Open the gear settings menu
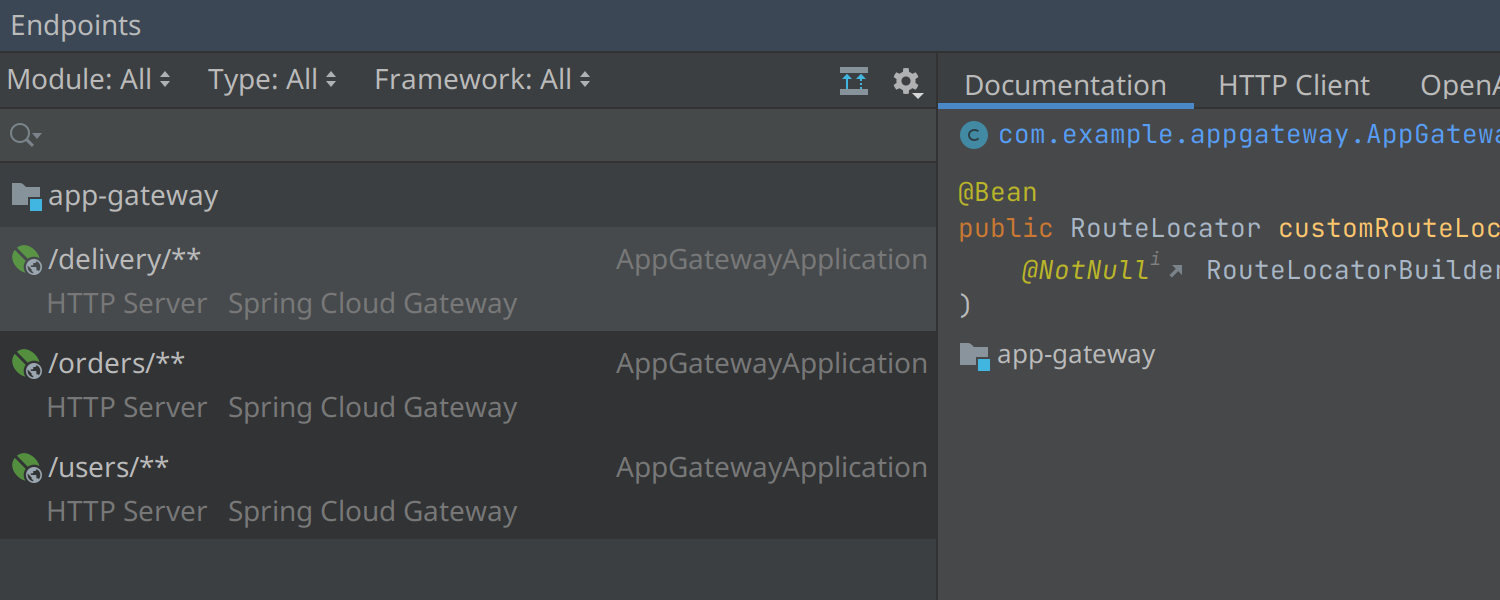 click(907, 82)
